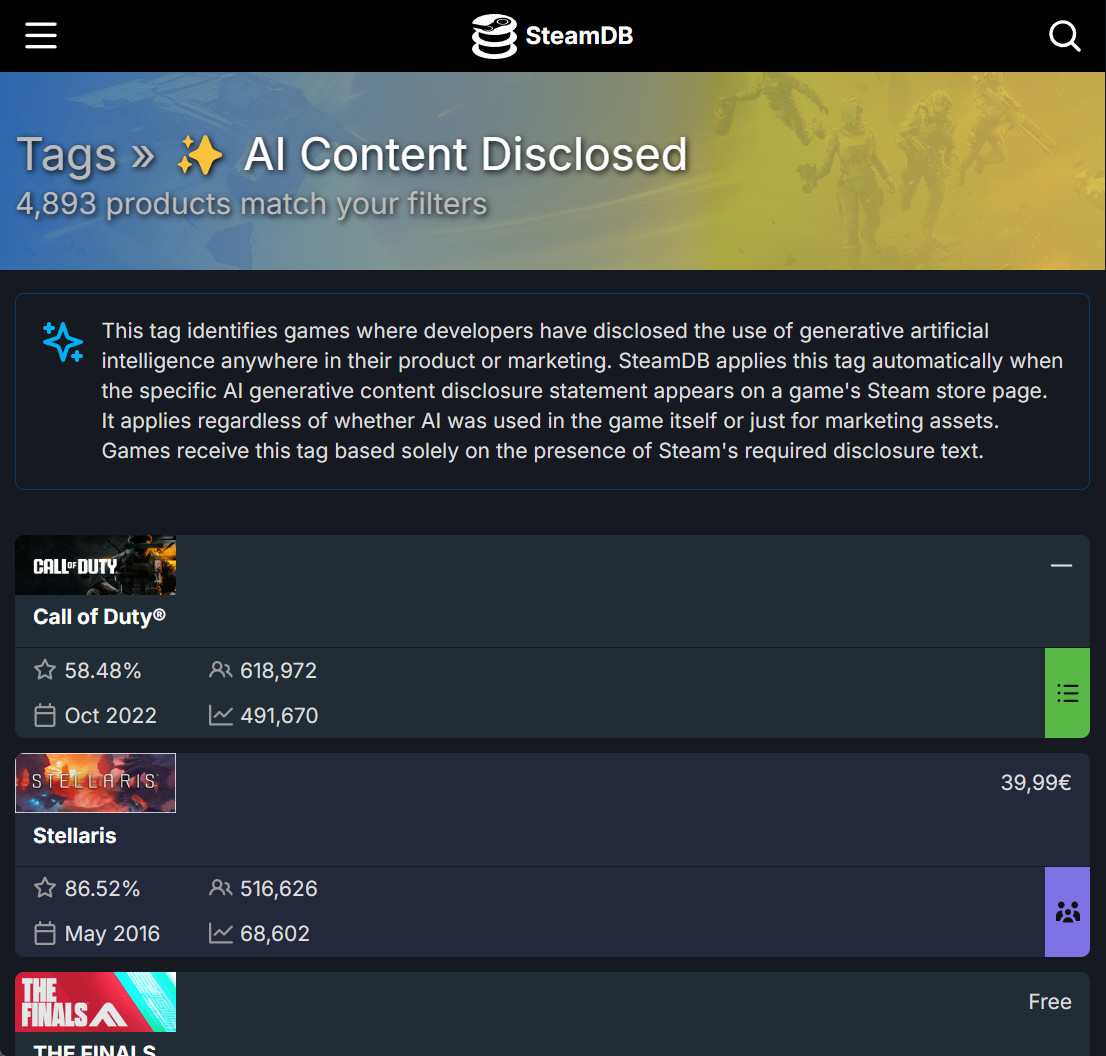Open THE FINALS thumbnail image

[96, 1002]
